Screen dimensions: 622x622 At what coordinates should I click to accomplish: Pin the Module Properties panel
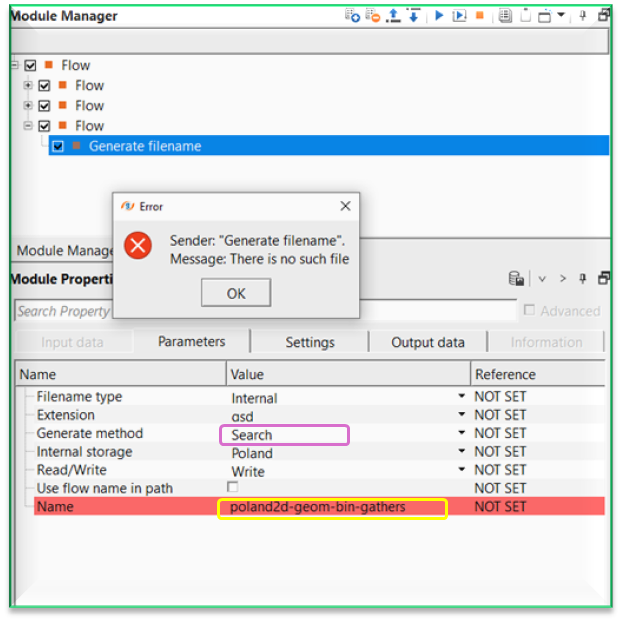point(582,278)
